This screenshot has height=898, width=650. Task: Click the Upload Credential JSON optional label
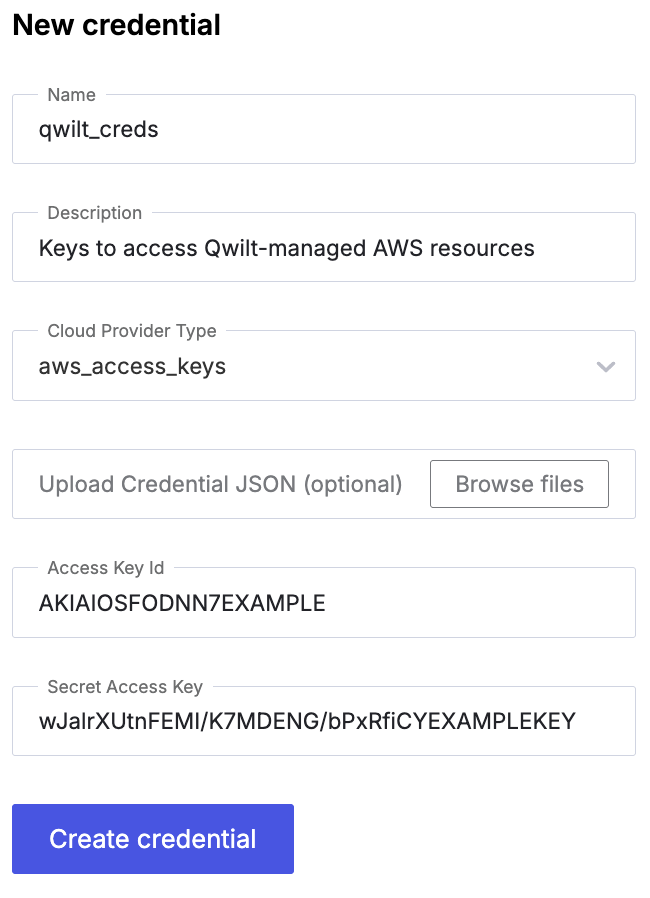220,484
